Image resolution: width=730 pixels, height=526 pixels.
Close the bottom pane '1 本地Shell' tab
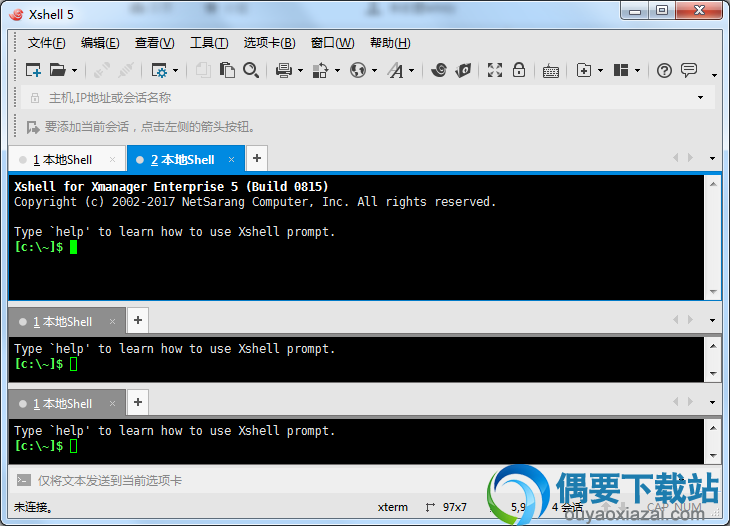pyautogui.click(x=112, y=404)
